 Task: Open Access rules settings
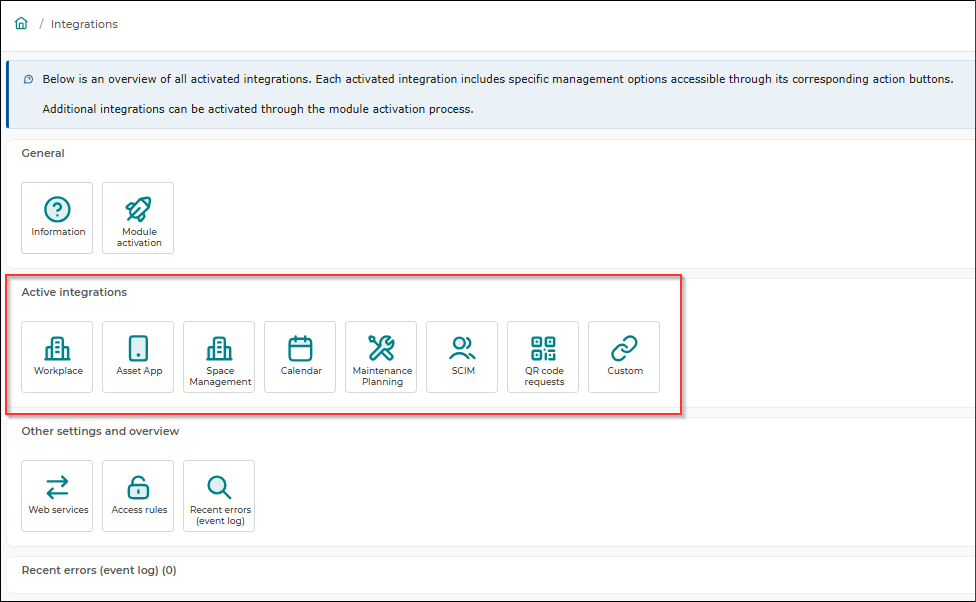pos(138,496)
